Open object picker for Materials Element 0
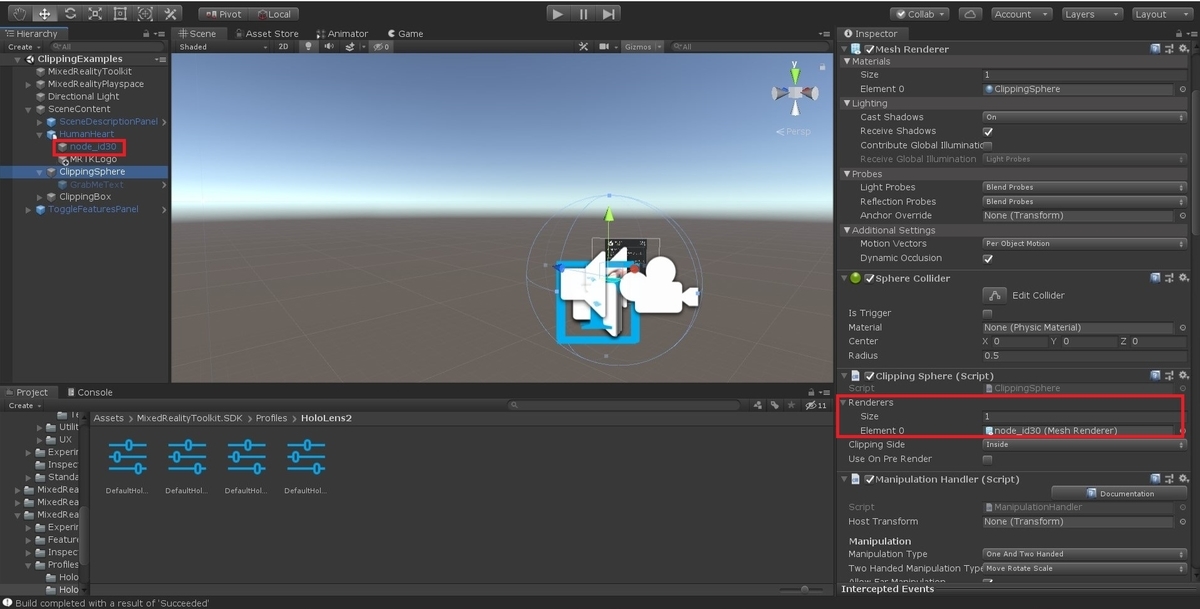1200x609 pixels. [1183, 89]
